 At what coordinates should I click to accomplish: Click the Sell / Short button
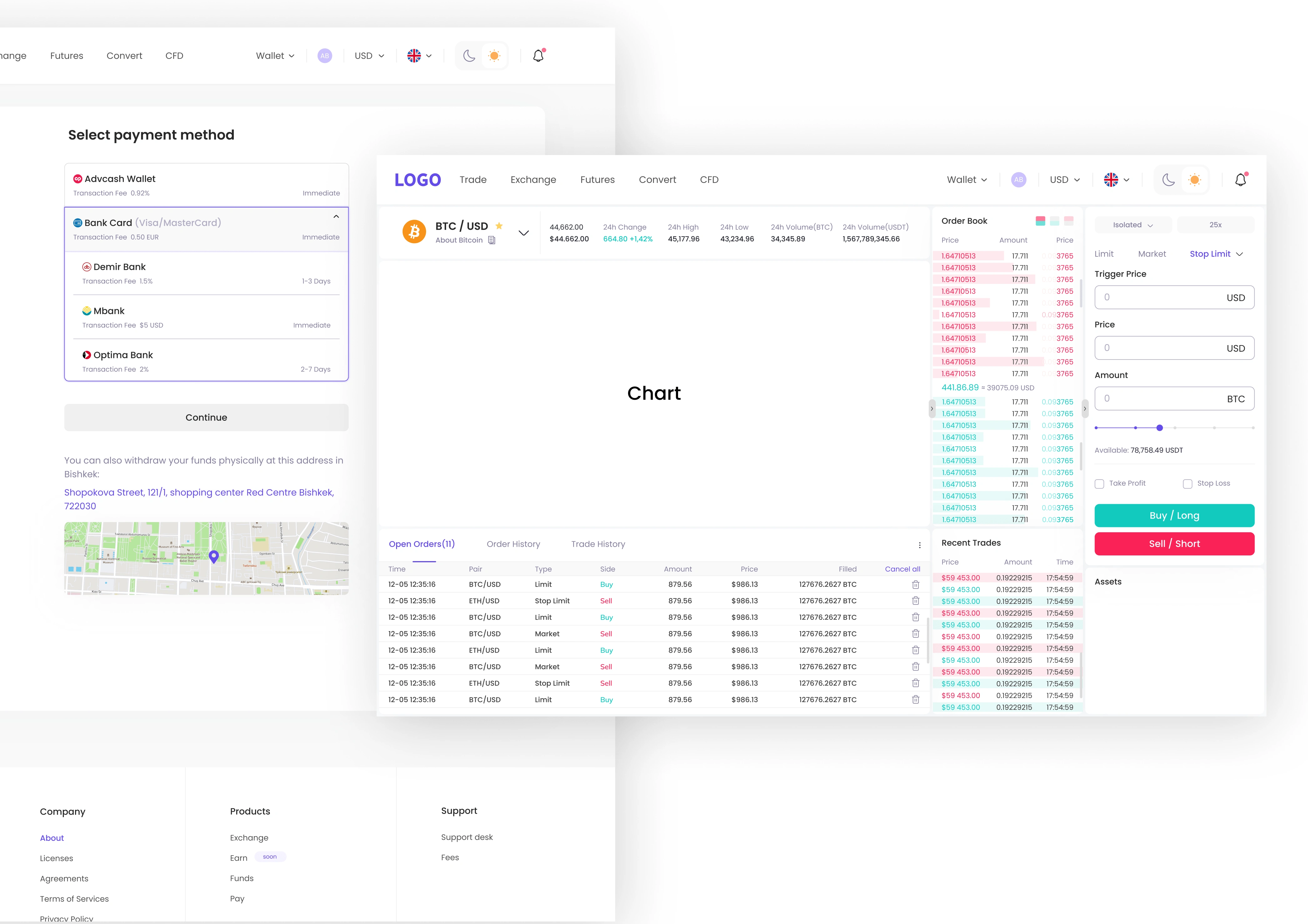(x=1174, y=544)
